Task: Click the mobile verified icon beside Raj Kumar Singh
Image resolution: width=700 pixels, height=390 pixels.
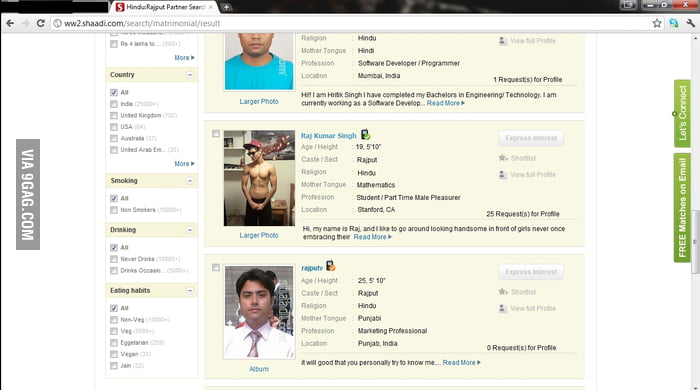Action: click(365, 134)
